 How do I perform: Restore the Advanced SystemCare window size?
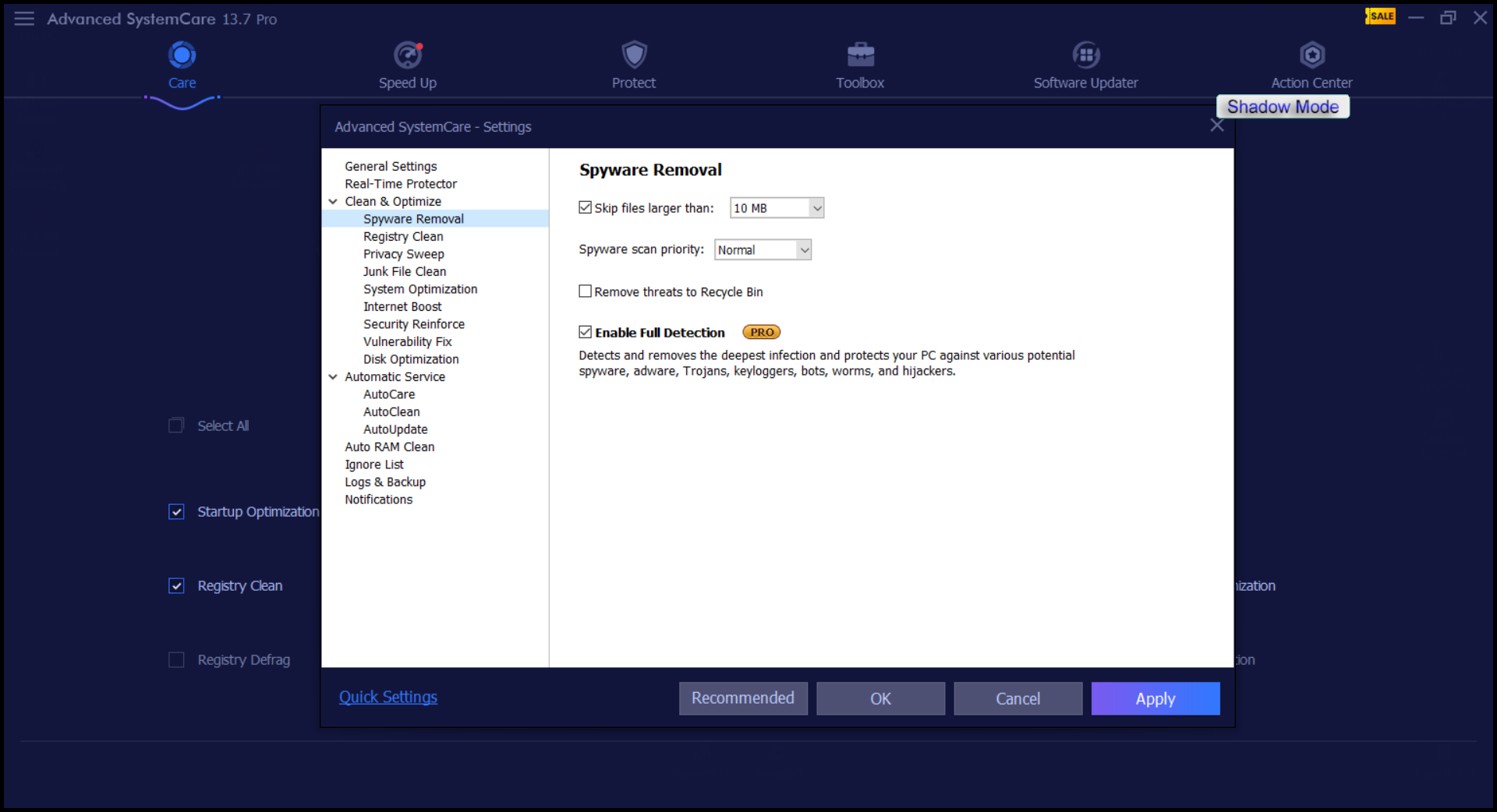pos(1448,17)
